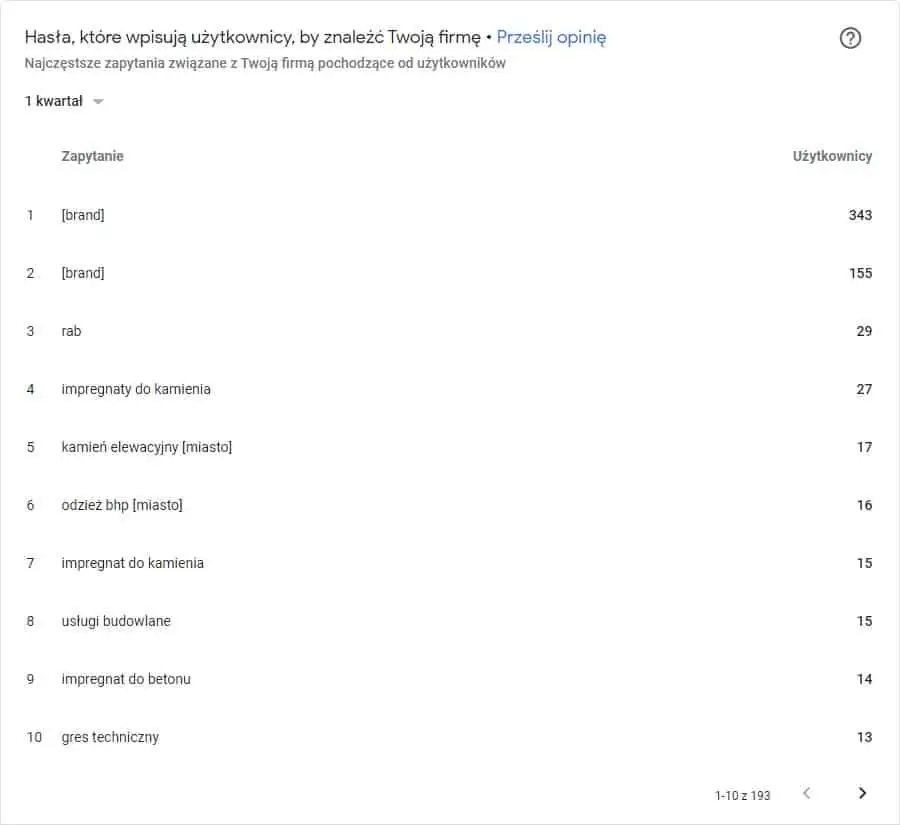Open the Prześlij opinię link
Viewport: 900px width, 825px height.
(551, 37)
